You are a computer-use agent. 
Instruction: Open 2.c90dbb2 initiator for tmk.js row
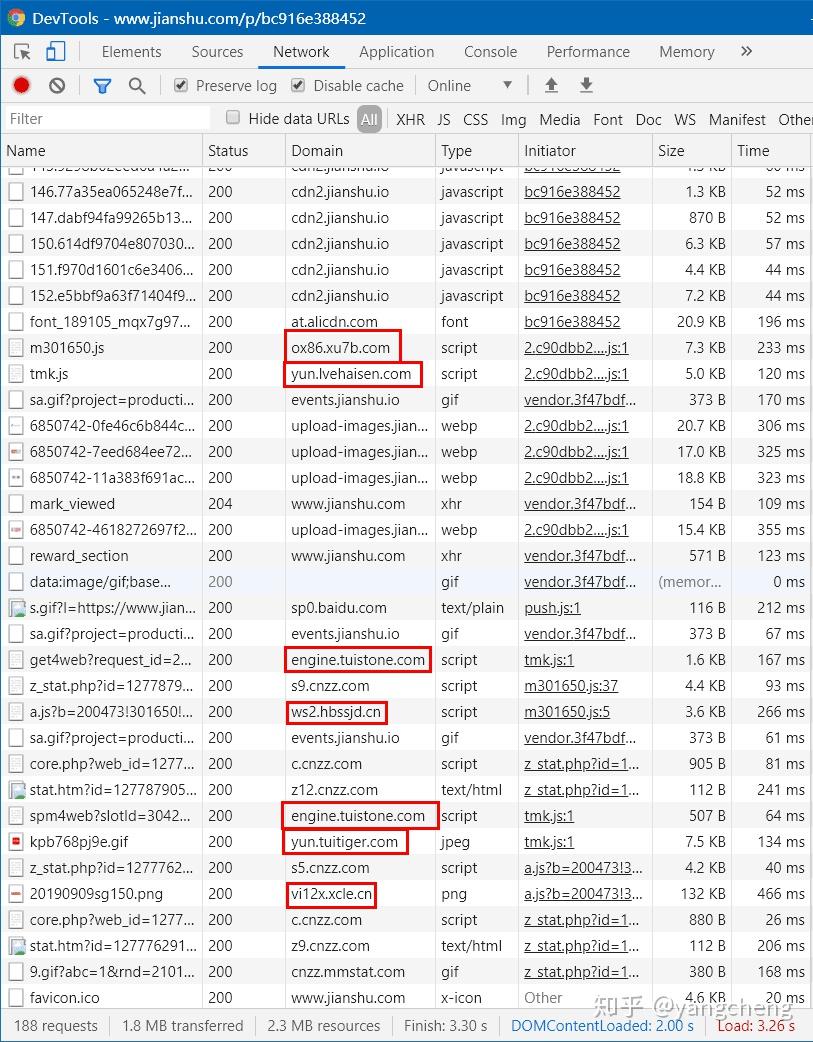point(576,373)
